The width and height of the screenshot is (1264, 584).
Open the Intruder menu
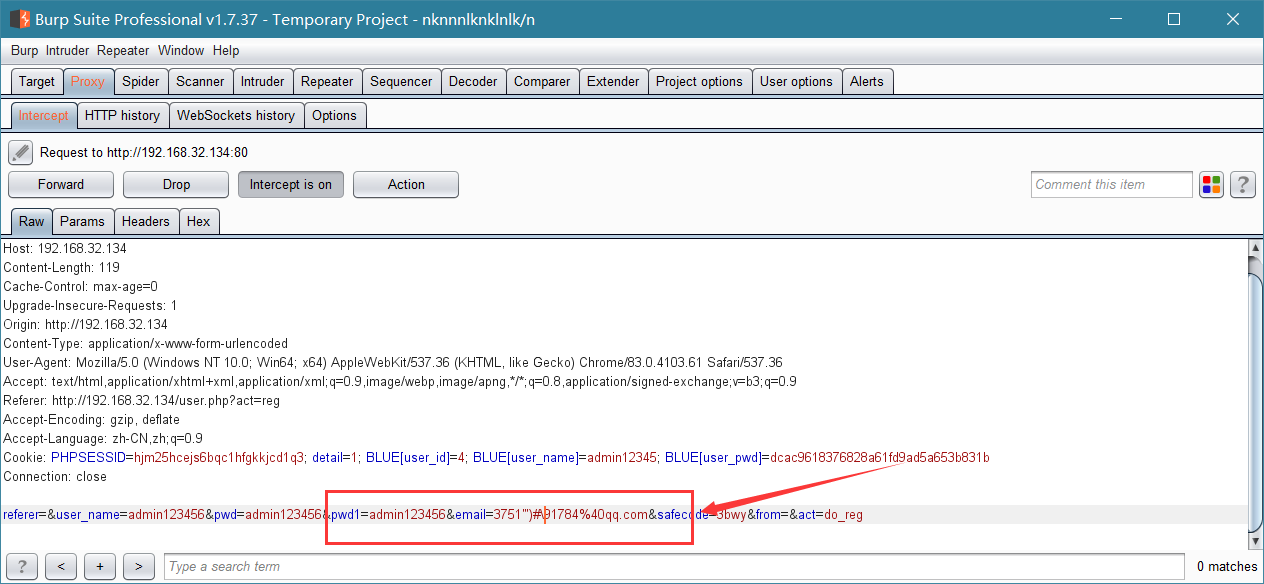click(67, 50)
